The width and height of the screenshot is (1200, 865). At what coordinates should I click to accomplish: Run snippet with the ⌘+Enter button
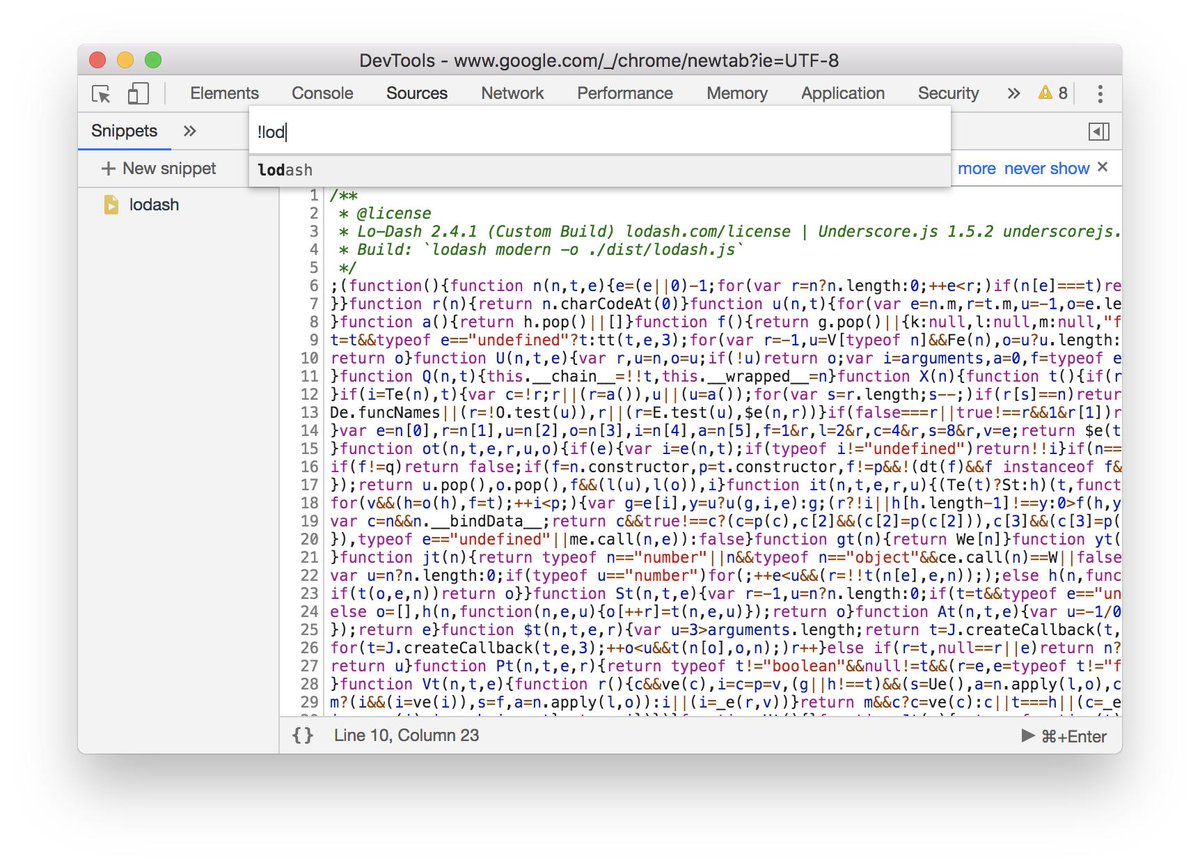coord(1064,737)
